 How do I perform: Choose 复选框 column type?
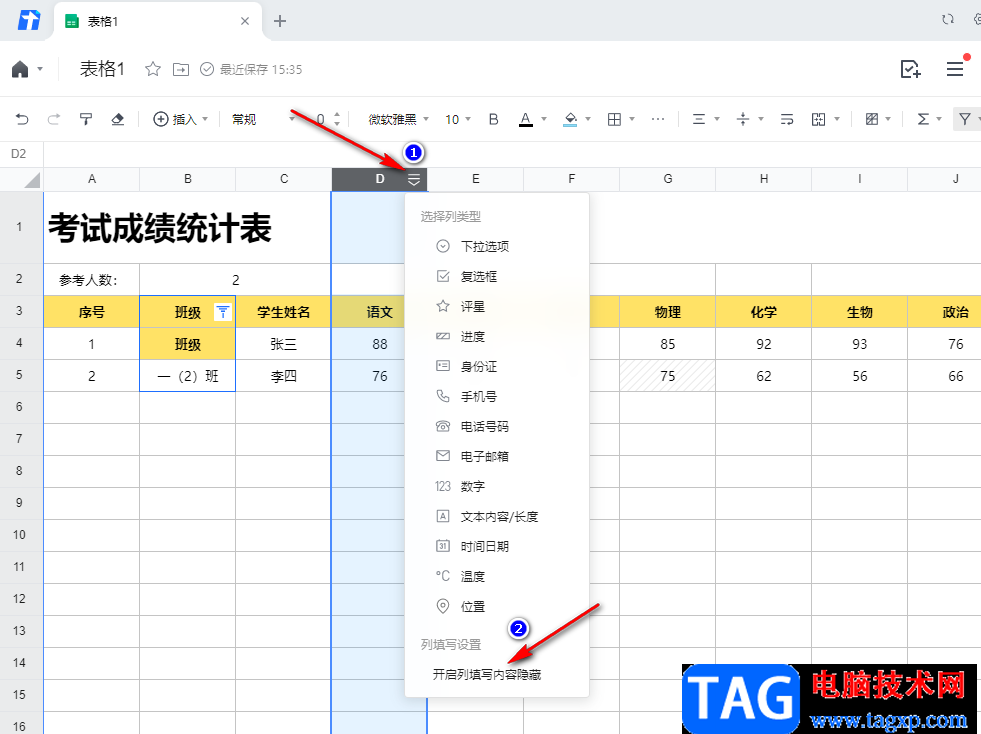tap(497, 277)
